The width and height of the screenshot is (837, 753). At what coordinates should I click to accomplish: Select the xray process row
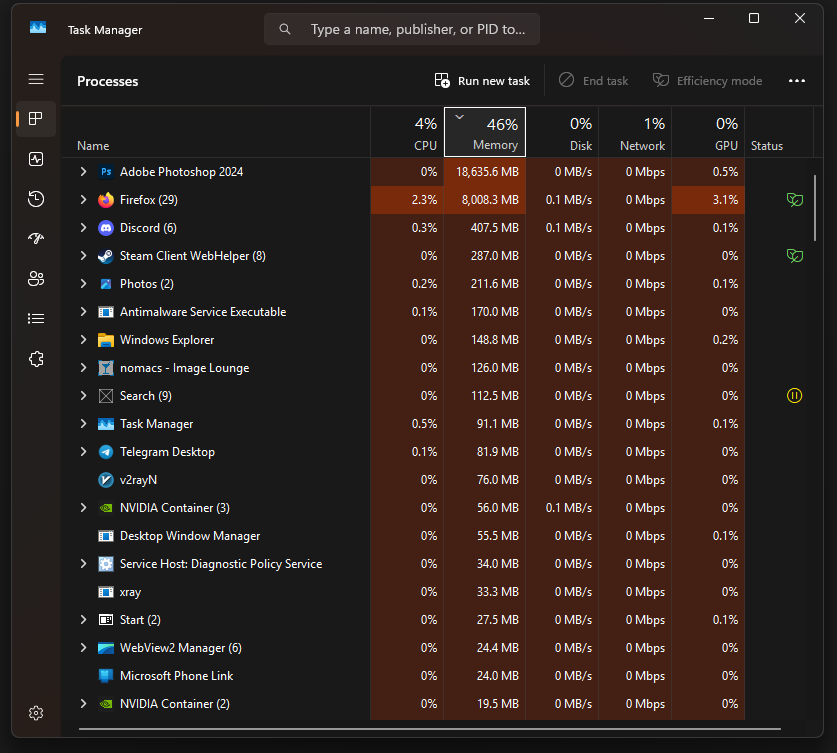pyautogui.click(x=403, y=592)
